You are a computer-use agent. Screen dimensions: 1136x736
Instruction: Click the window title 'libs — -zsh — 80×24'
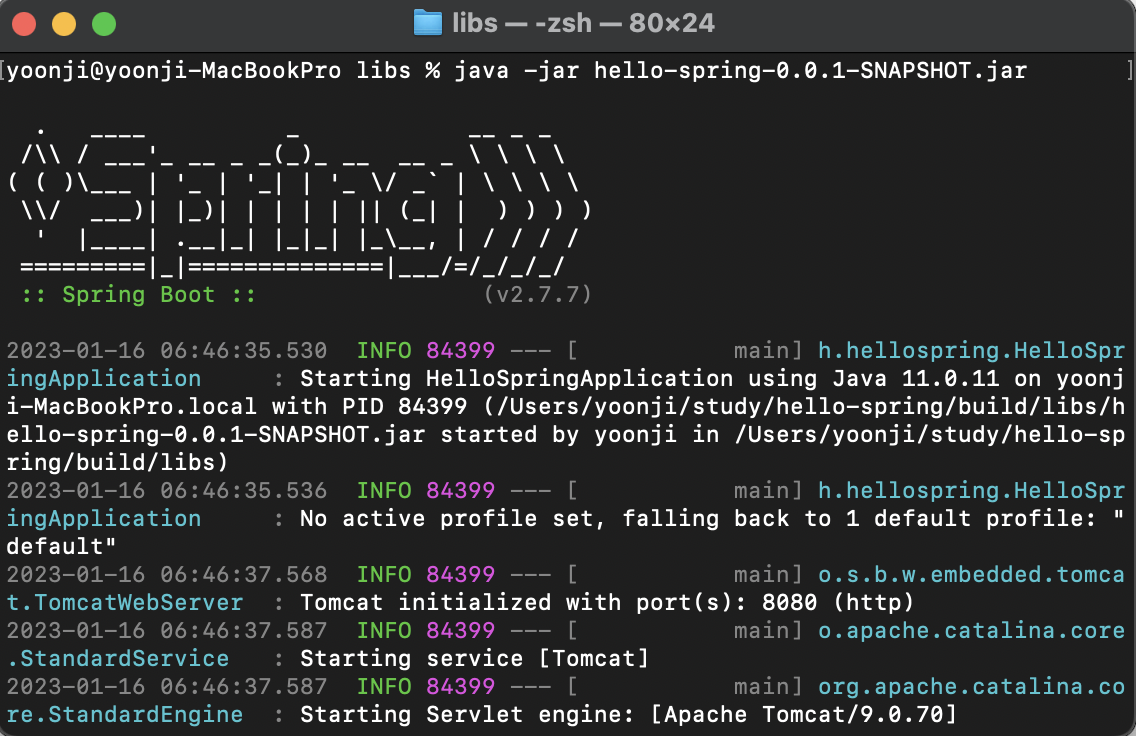click(583, 23)
